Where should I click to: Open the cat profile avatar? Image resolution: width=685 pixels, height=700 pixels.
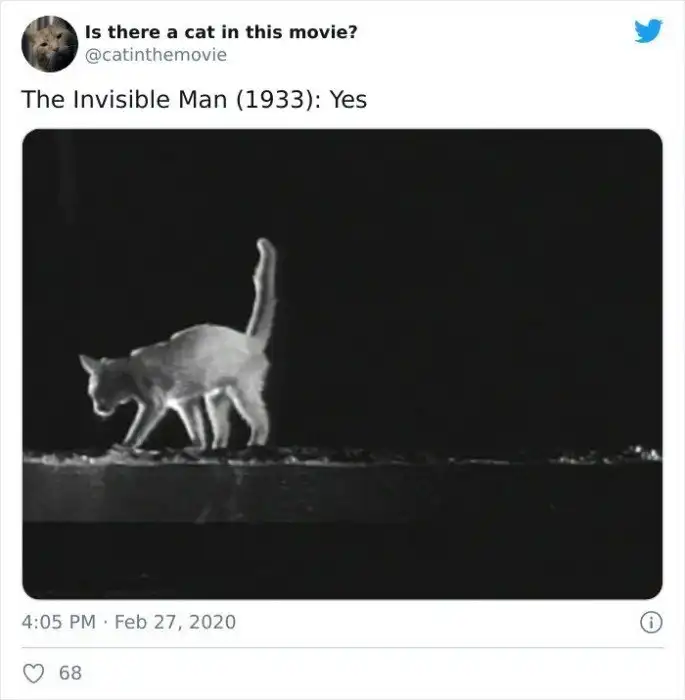[x=49, y=43]
